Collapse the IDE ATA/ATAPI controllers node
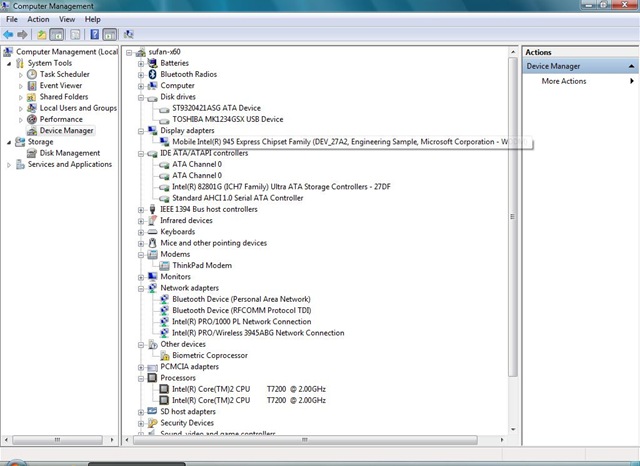This screenshot has width=640, height=466. [x=141, y=154]
